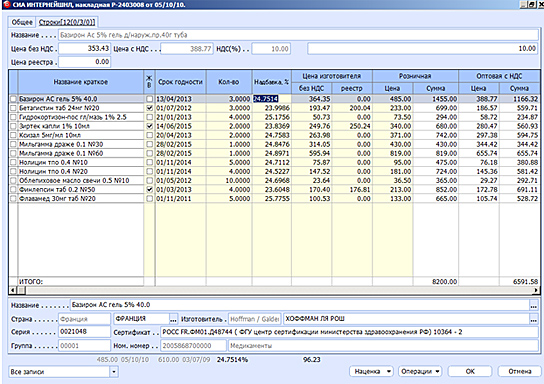Click retail price 819.00 in the Цена column
Image resolution: width=544 pixels, height=384 pixels.
point(393,153)
